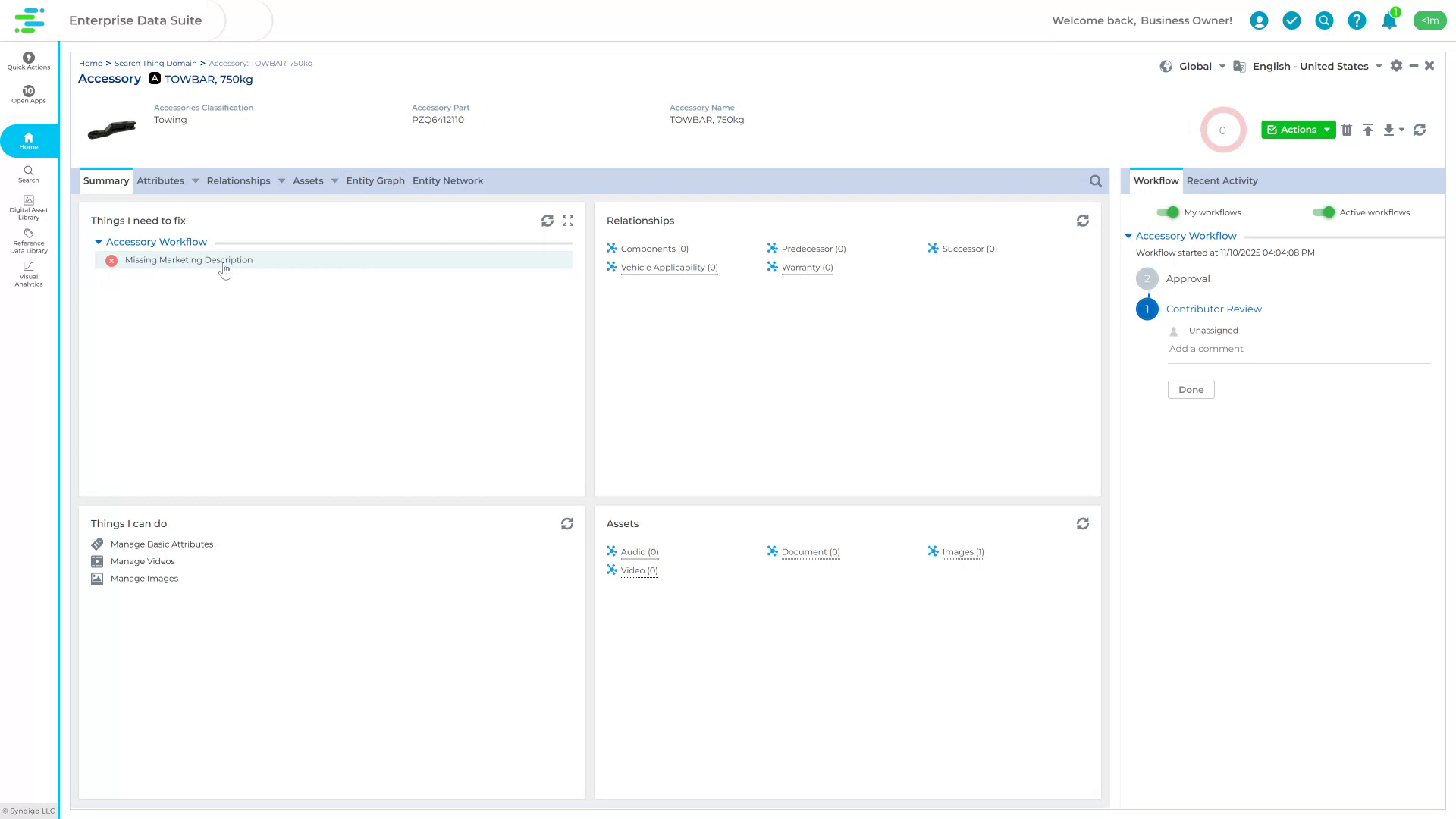Screen dimensions: 1456x819
Task: Open the Quick Actions panel
Action: pyautogui.click(x=28, y=61)
